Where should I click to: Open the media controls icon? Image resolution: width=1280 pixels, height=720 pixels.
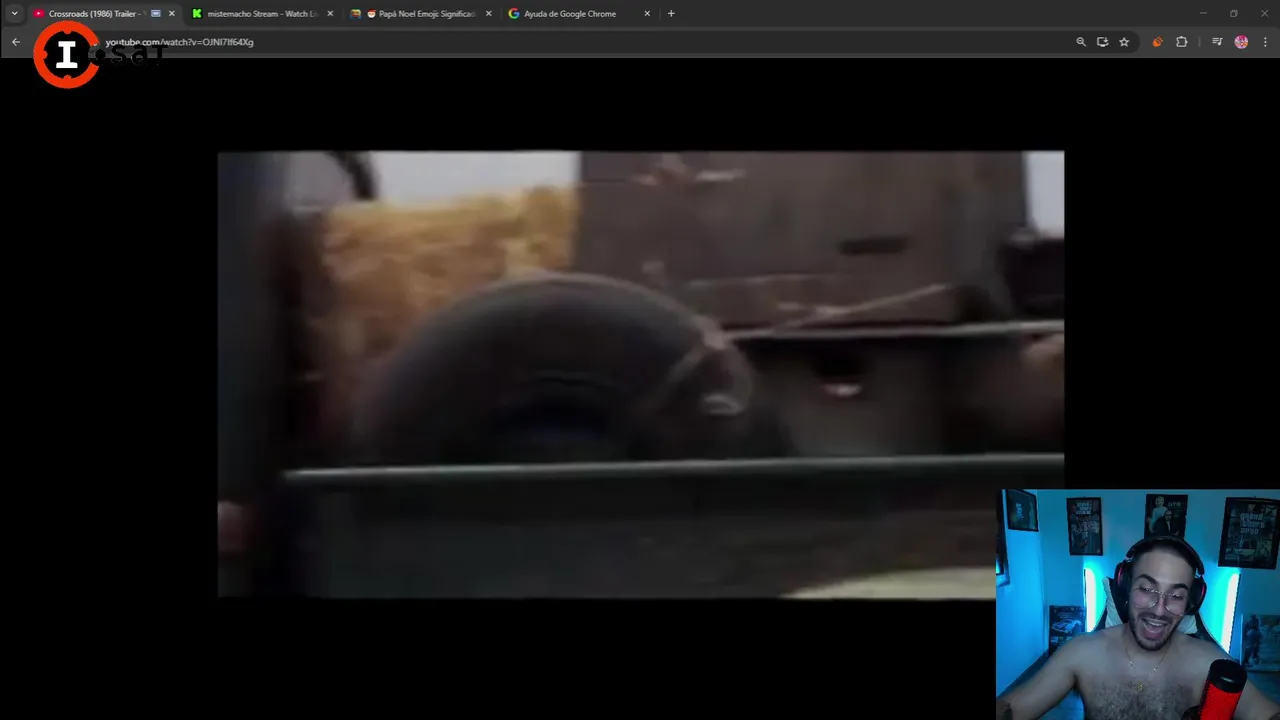(x=1216, y=42)
